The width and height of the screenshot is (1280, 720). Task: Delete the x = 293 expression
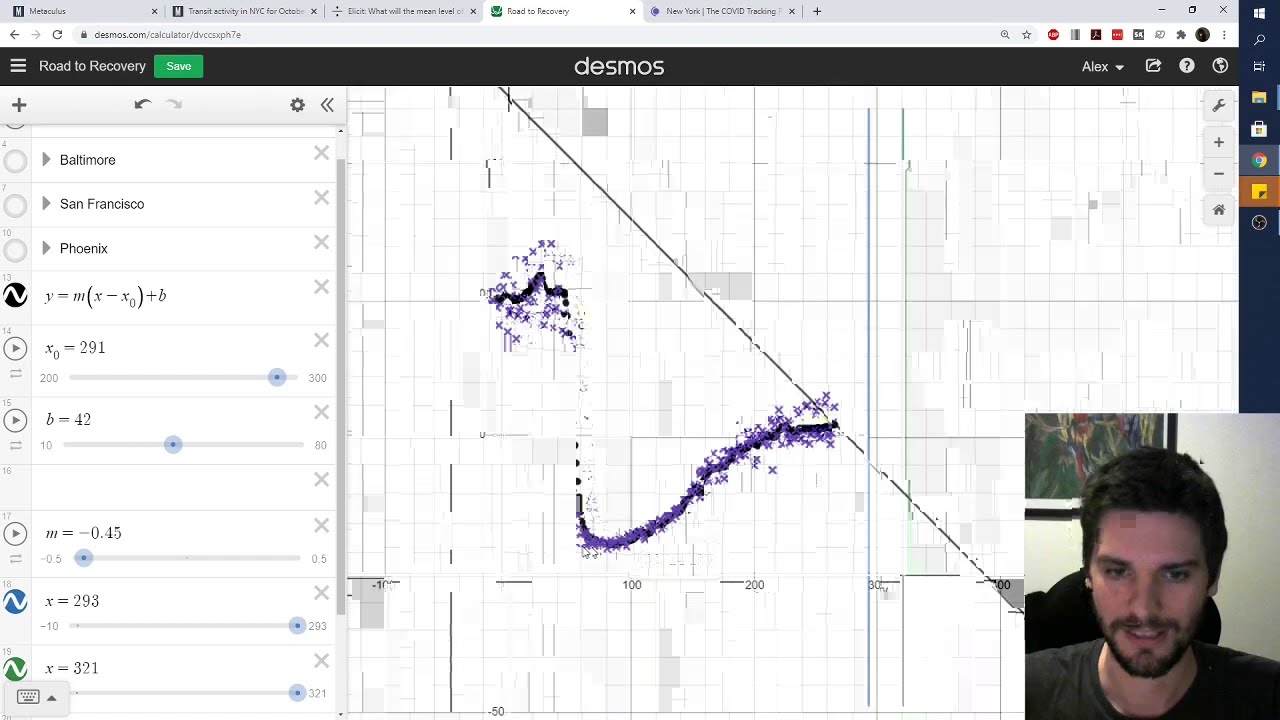(x=321, y=593)
